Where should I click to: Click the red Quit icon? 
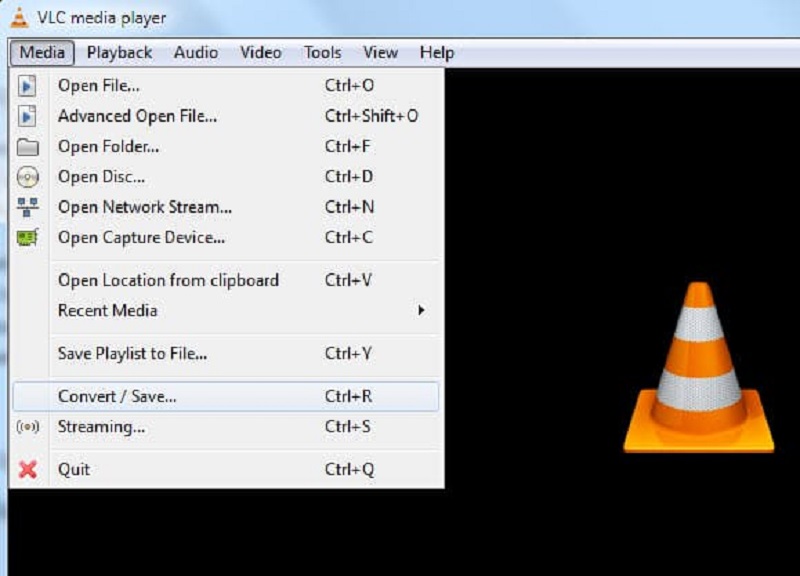[x=26, y=468]
